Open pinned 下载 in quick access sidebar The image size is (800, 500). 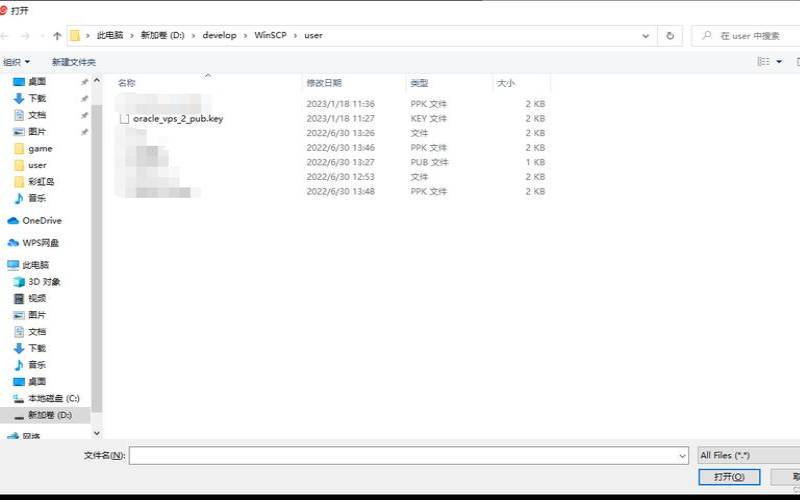37,98
